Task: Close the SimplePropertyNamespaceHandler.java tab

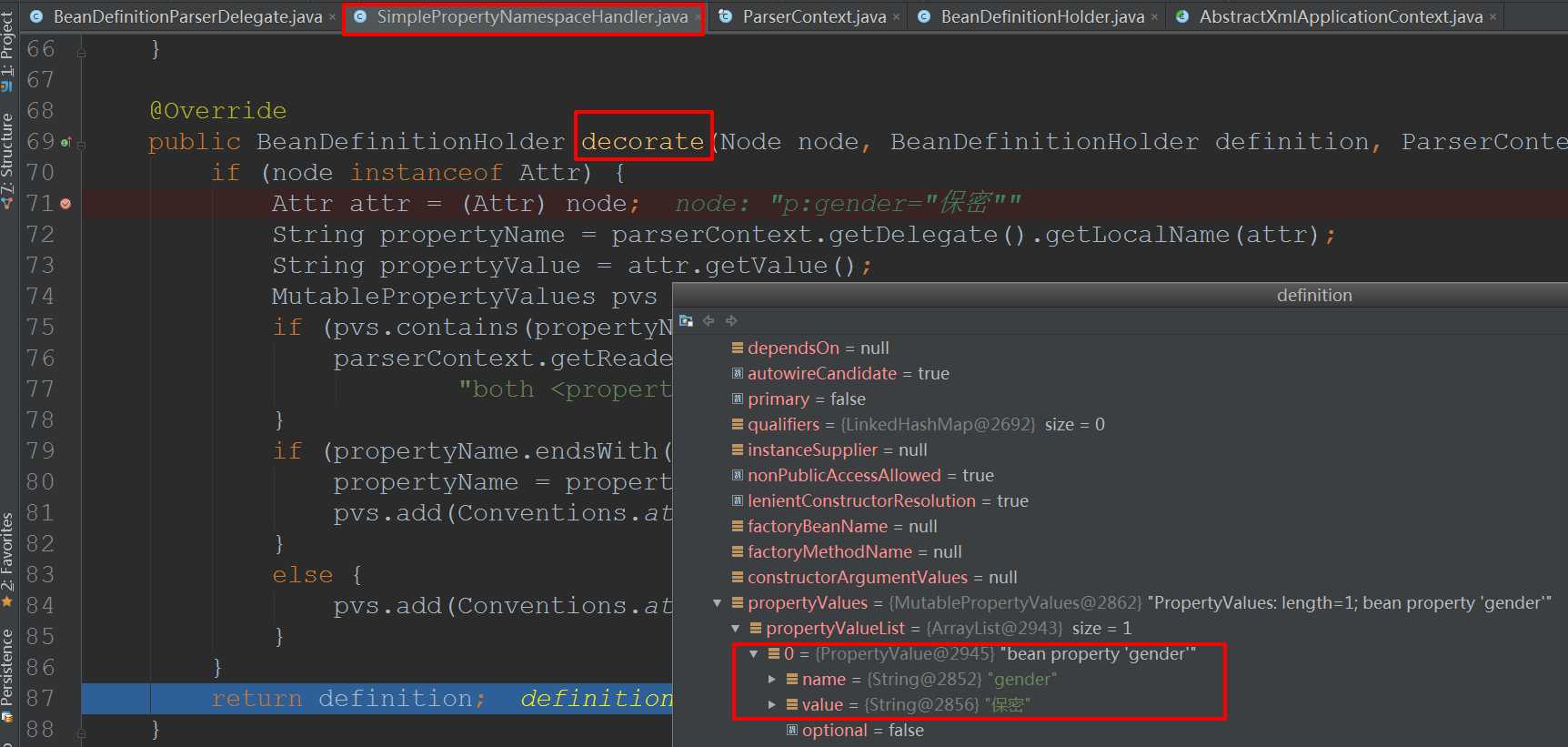Action: [698, 17]
